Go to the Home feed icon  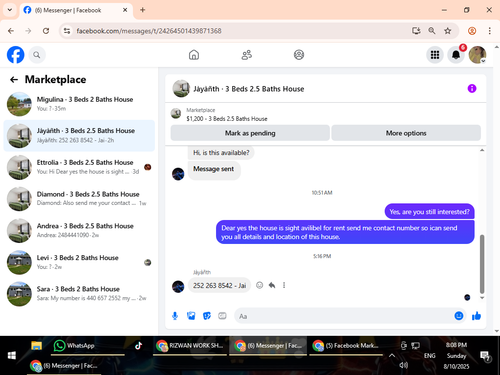tap(194, 55)
